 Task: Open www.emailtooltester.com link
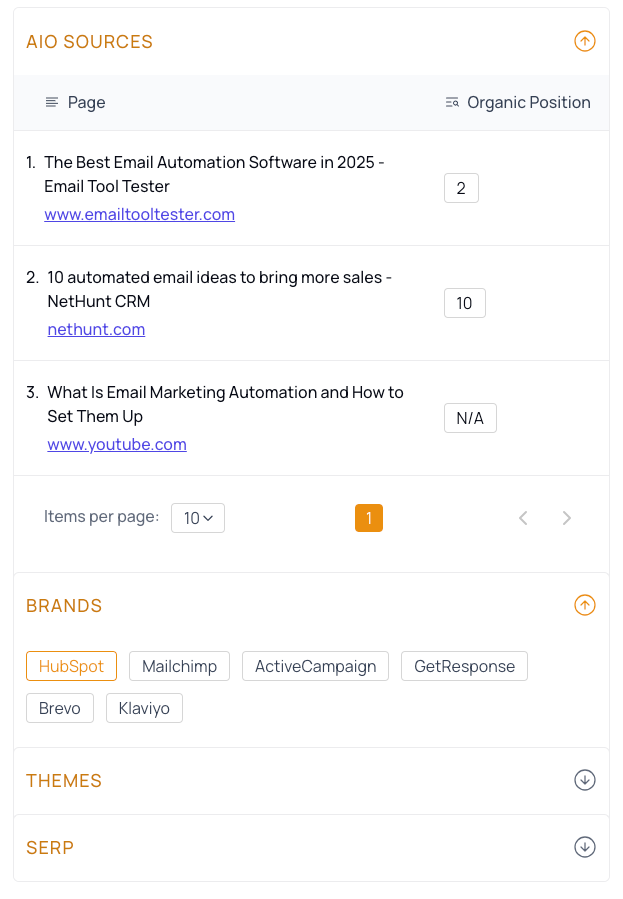pos(139,214)
